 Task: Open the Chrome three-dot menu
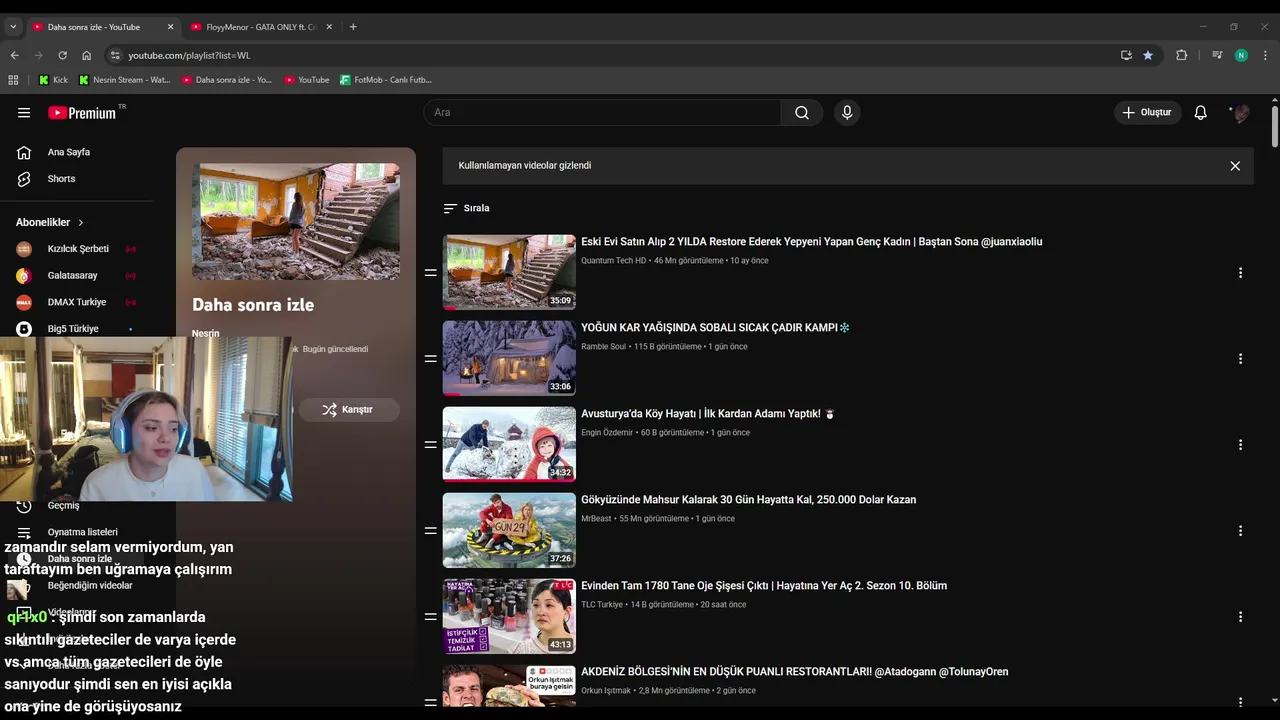(1265, 56)
